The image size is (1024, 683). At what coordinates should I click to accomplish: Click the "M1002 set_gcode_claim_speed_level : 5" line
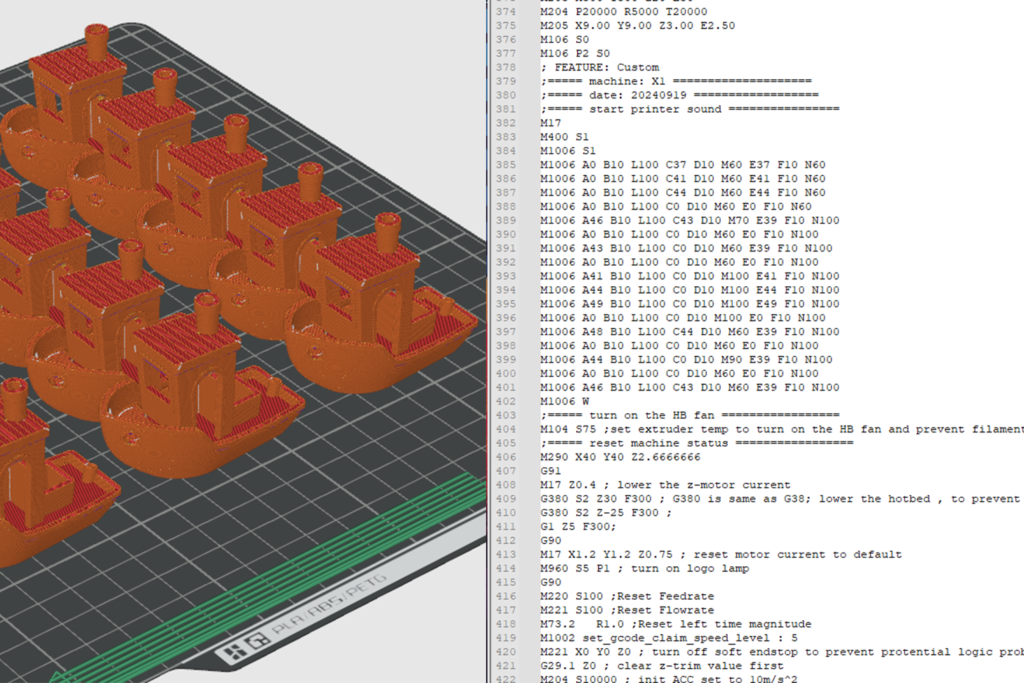669,639
